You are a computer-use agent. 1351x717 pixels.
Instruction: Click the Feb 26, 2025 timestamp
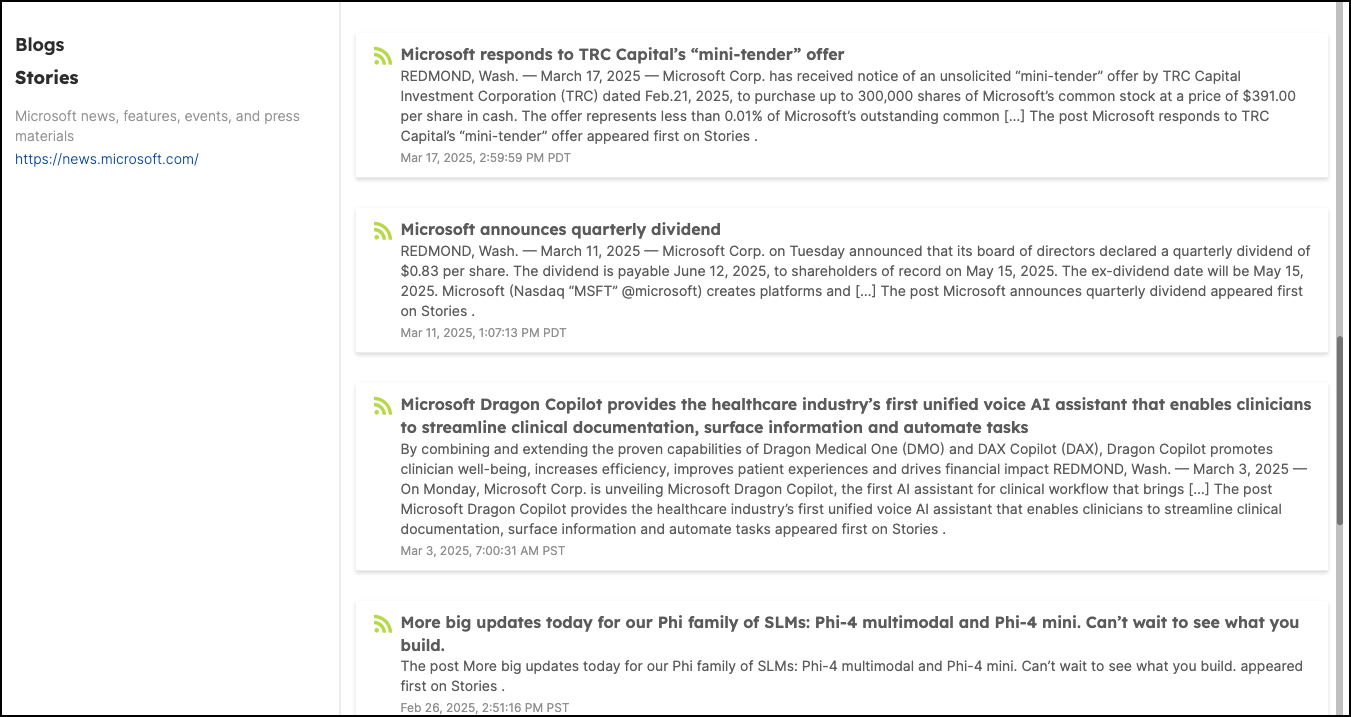(x=485, y=708)
